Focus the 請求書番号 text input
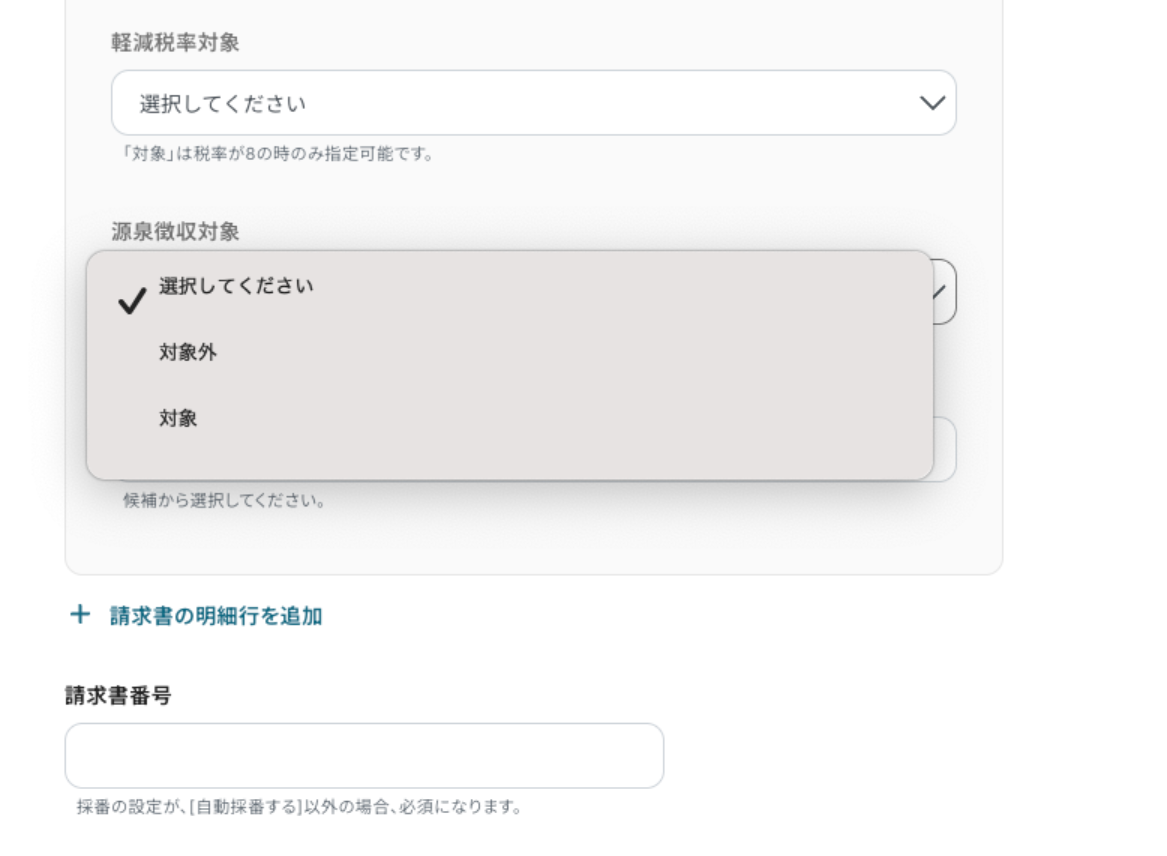This screenshot has width=1167, height=856. pyautogui.click(x=364, y=756)
